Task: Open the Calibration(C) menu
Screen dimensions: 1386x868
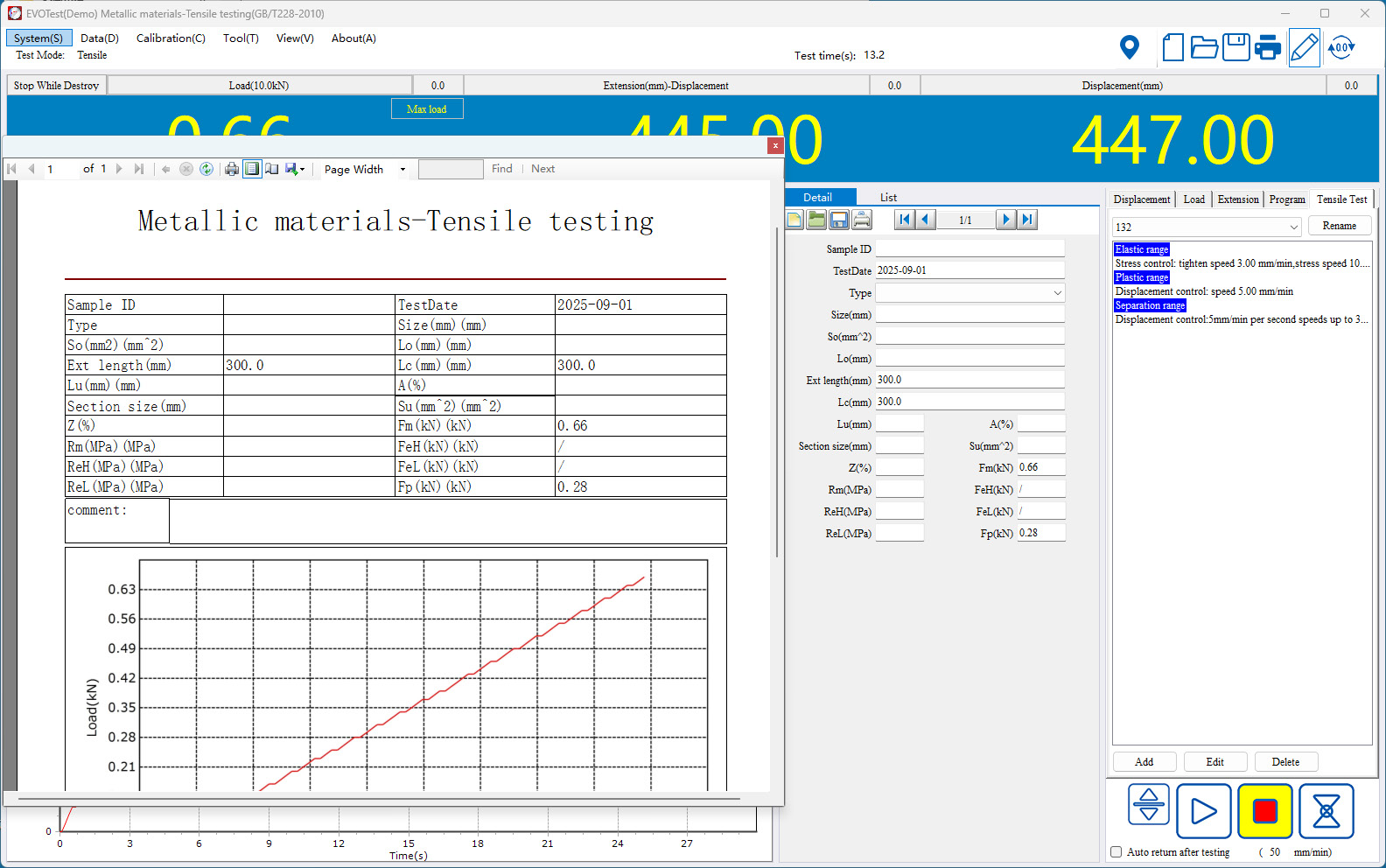Action: [x=171, y=38]
